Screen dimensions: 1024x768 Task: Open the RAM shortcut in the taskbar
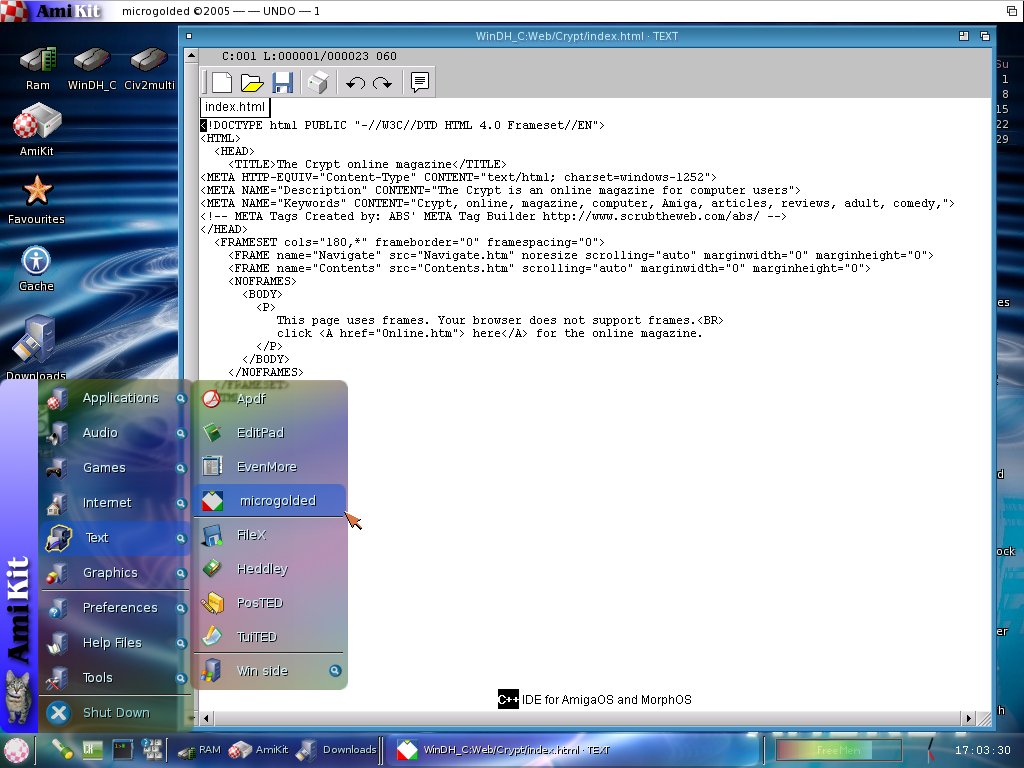coord(199,750)
